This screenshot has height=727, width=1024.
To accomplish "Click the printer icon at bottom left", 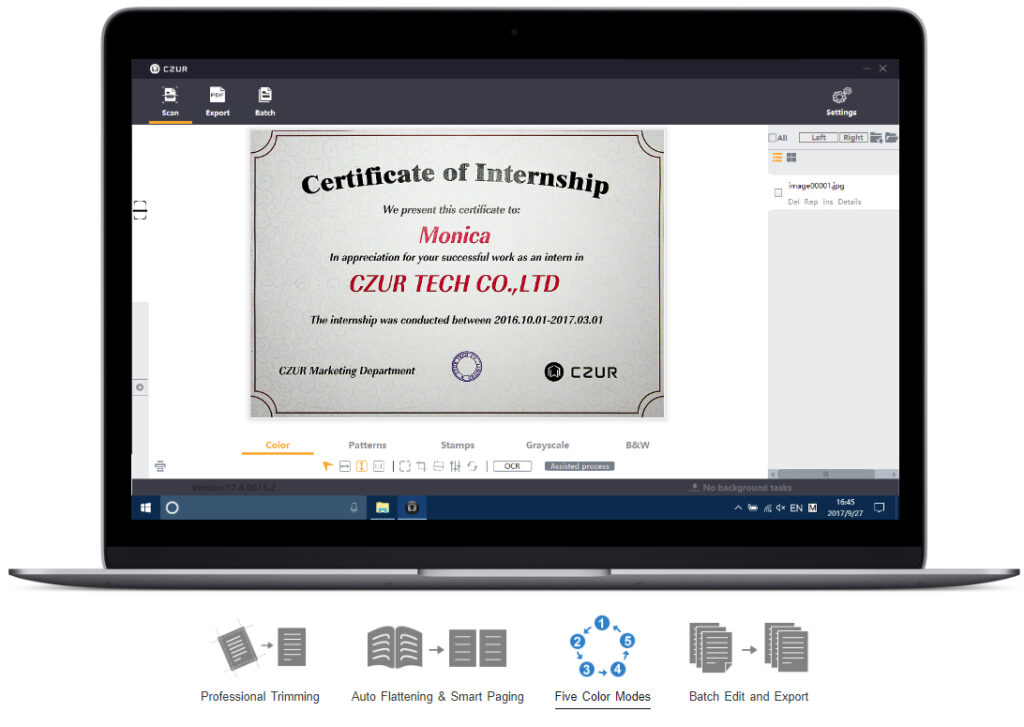I will pos(160,466).
